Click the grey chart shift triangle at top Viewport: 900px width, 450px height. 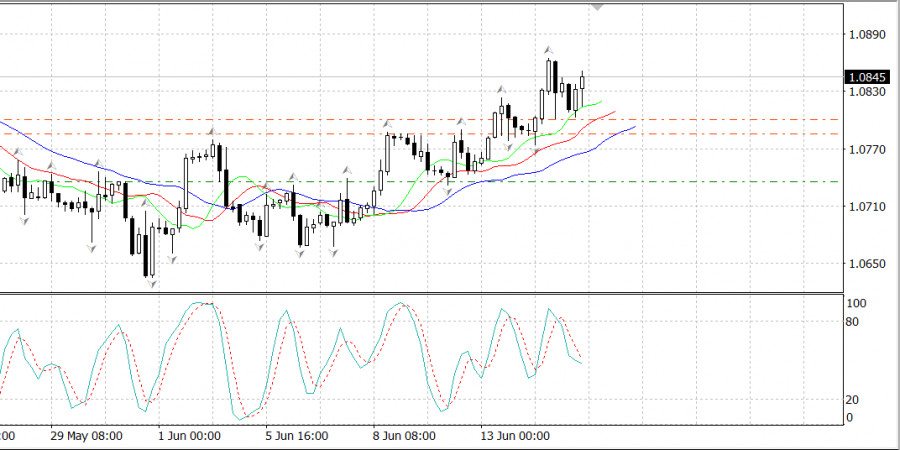point(598,6)
